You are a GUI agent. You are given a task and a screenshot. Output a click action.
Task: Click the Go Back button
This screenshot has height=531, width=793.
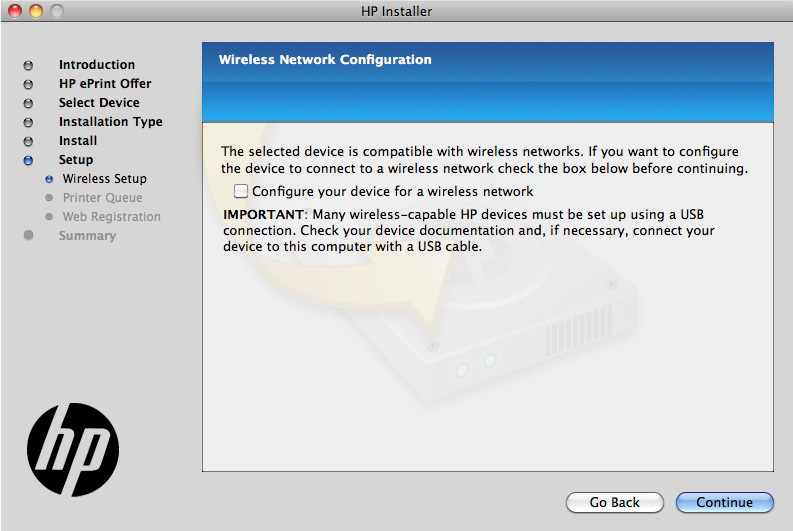pos(615,502)
